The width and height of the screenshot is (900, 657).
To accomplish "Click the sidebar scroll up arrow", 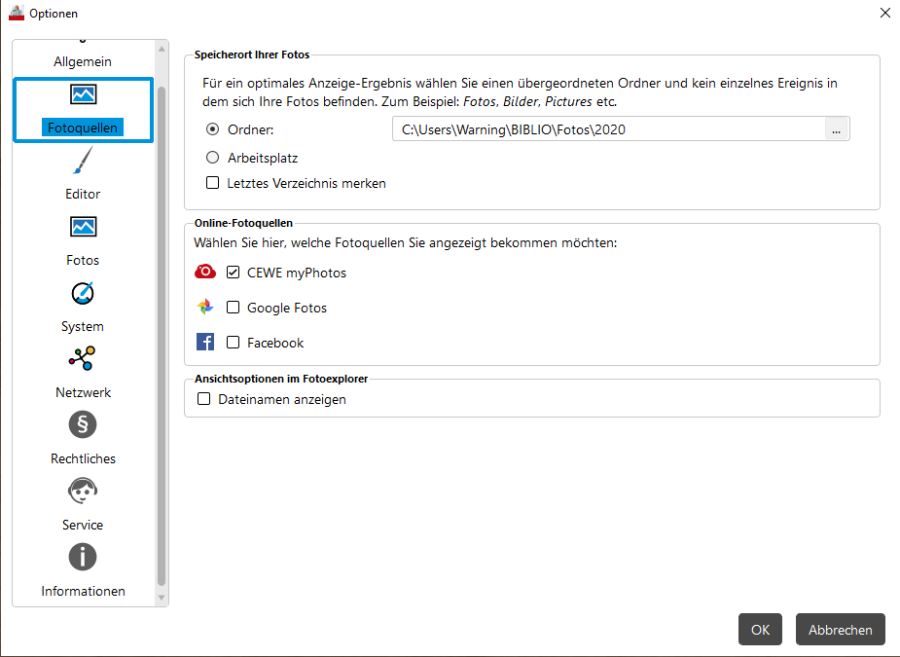I will pos(162,49).
